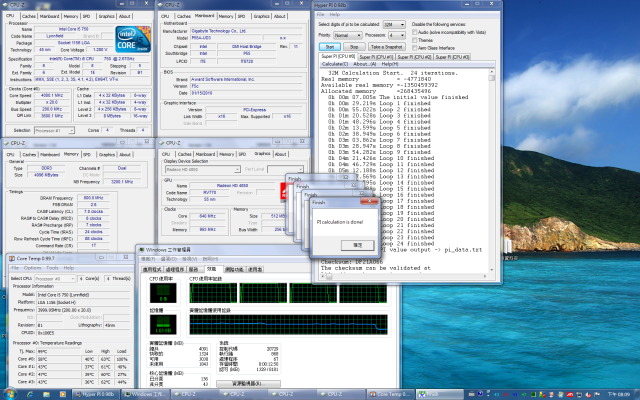Switch to 使用者 tab in Task Manager
This screenshot has width=640, height=400.
point(255,269)
